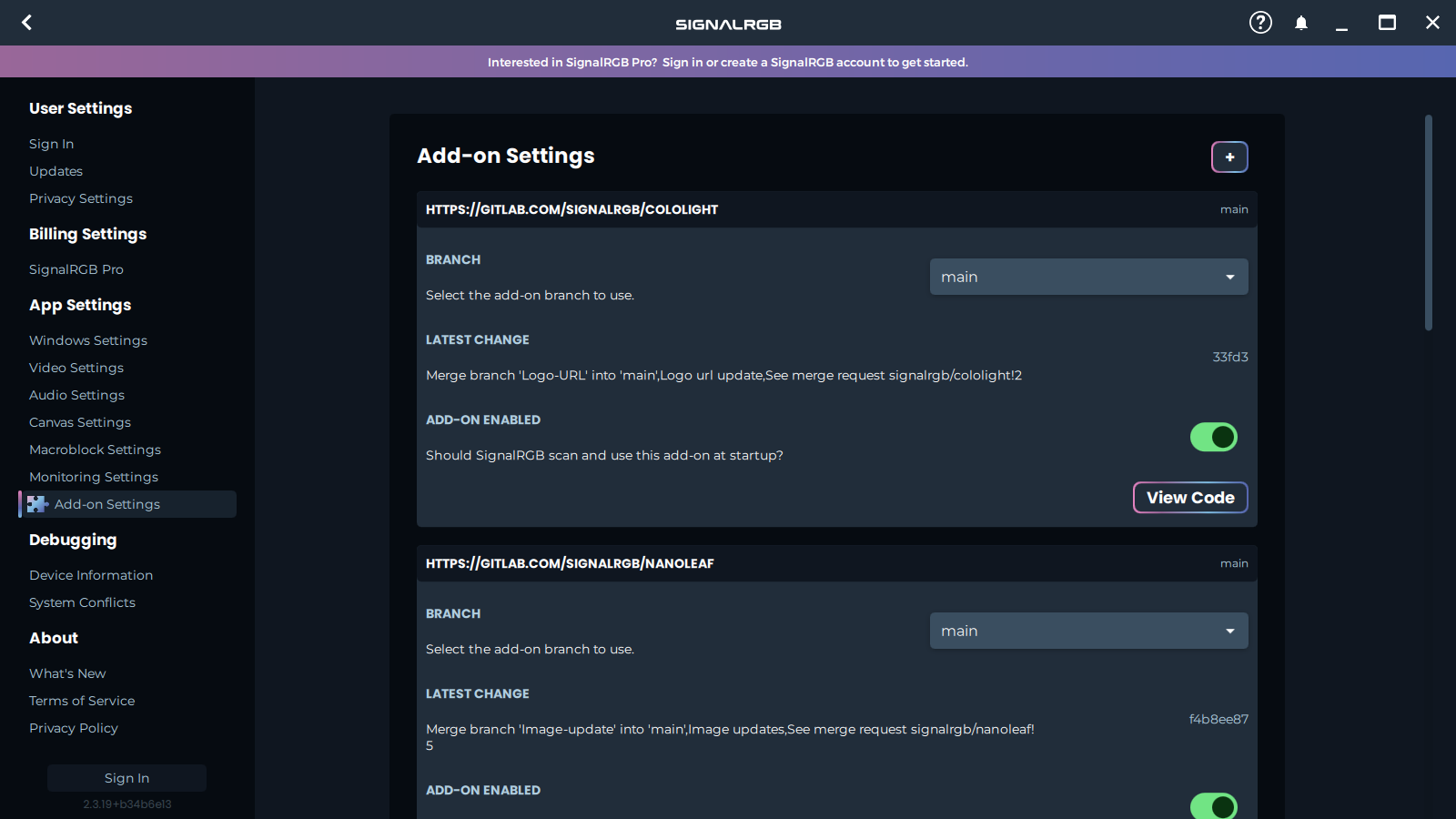Screen dimensions: 1456x819
Task: Open Privacy Policy link
Action: [74, 728]
